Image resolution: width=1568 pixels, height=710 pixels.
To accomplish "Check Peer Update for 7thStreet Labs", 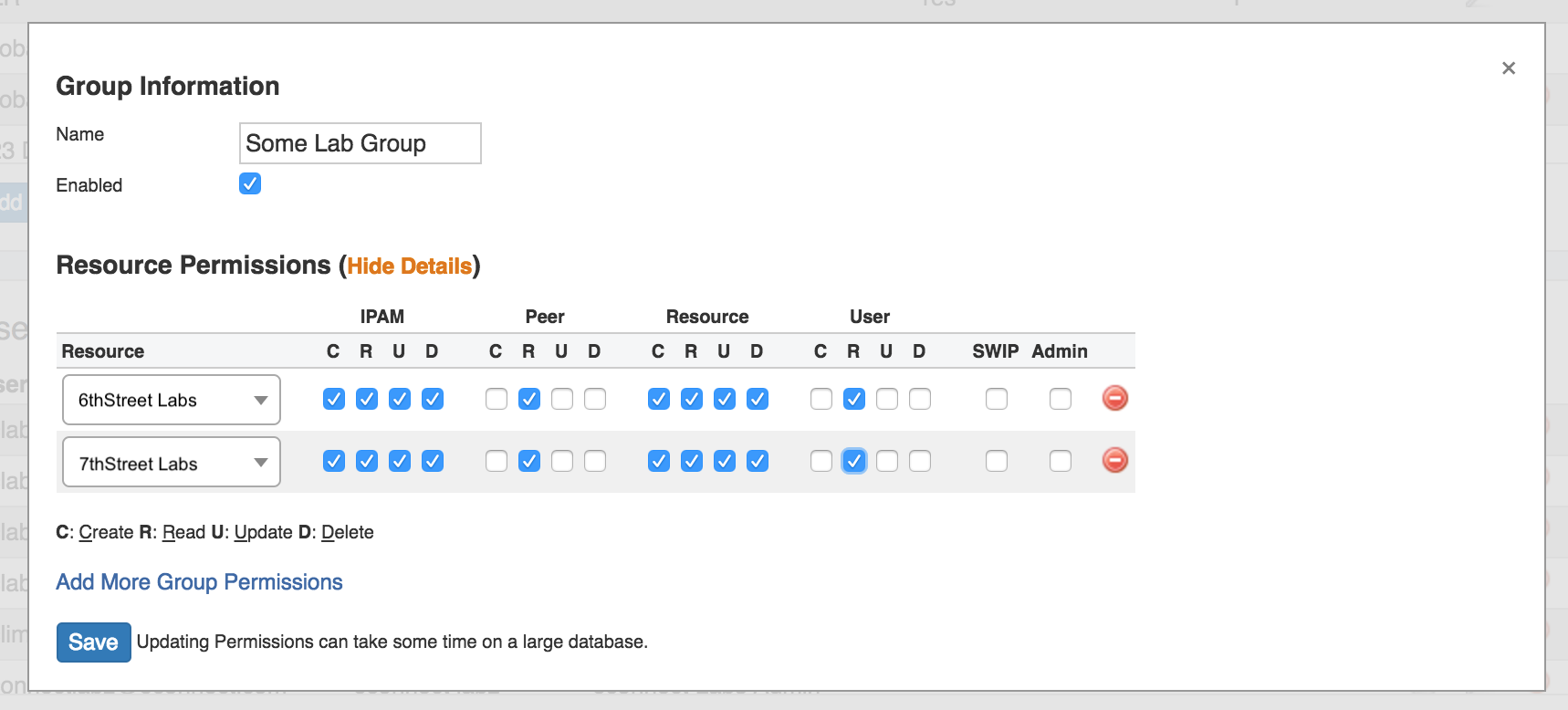I will click(x=562, y=461).
